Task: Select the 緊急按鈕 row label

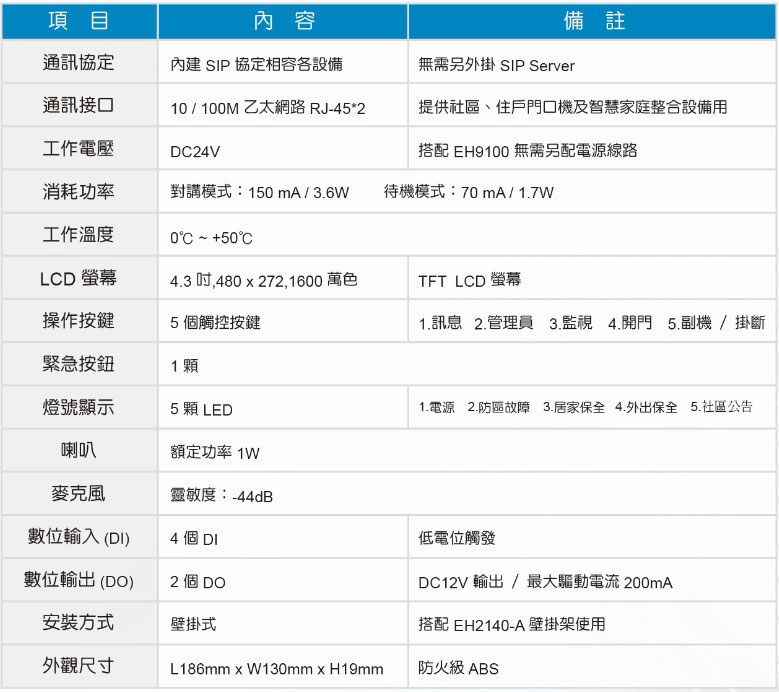Action: [78, 364]
